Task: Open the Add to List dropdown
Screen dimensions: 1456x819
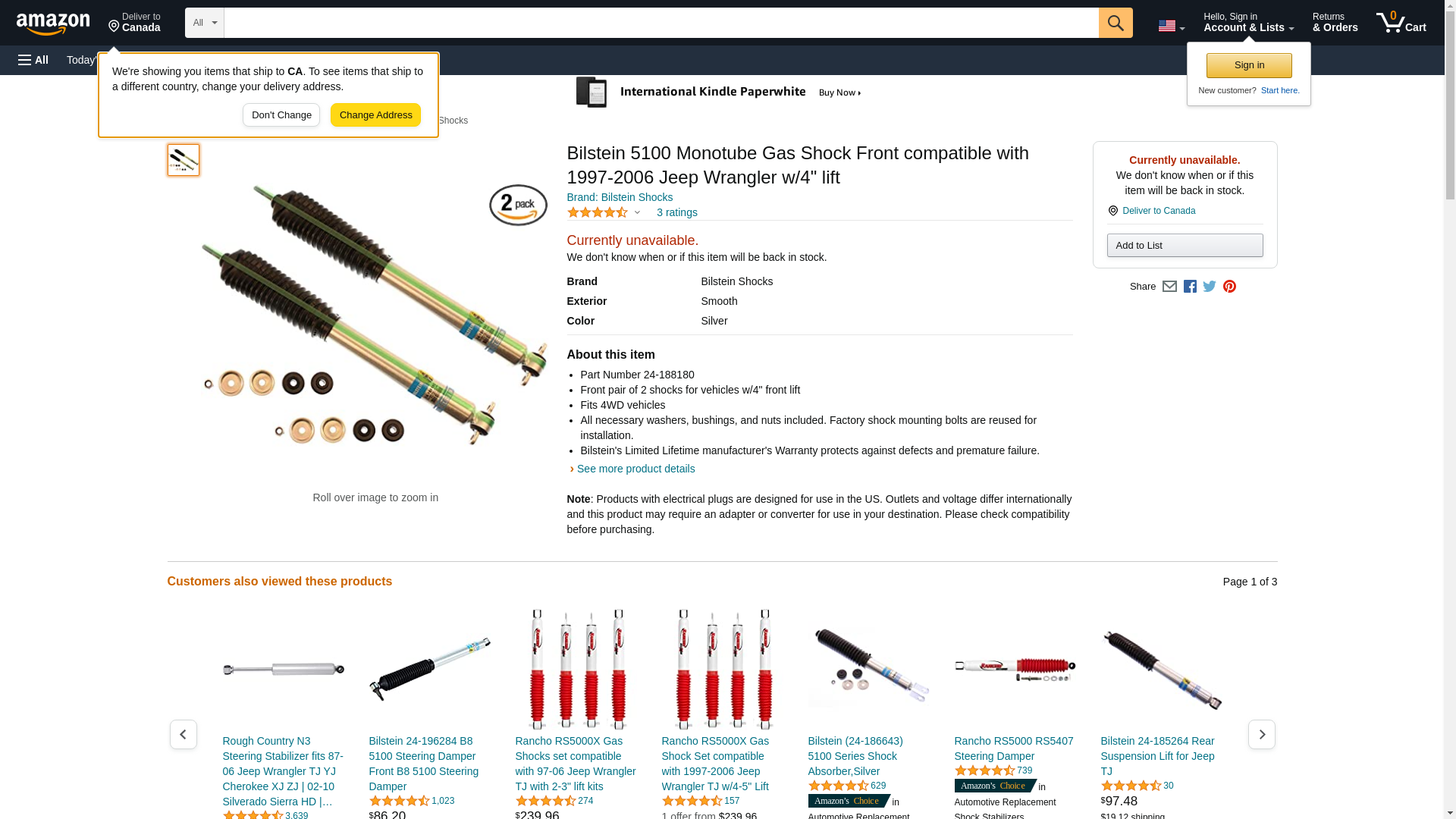Action: pyautogui.click(x=1185, y=245)
